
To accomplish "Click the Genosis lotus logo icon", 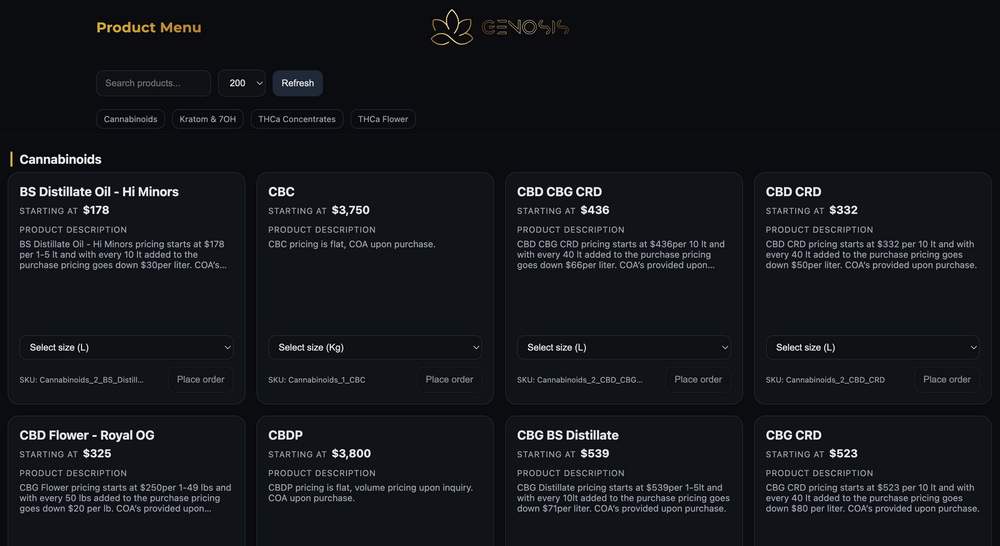I will (452, 28).
